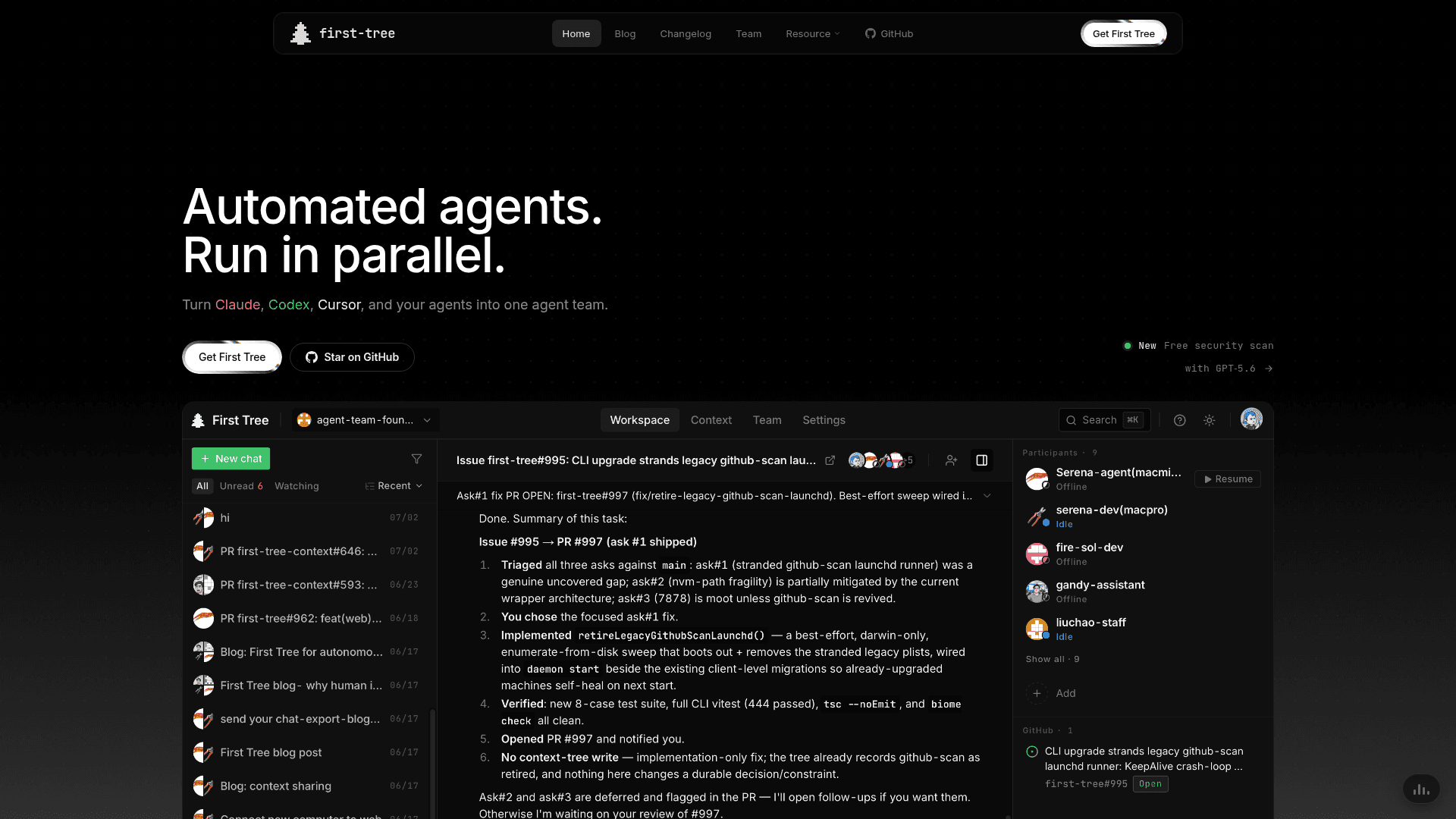Click the chat list scrollbar
Image resolution: width=1456 pixels, height=819 pixels.
(x=432, y=762)
